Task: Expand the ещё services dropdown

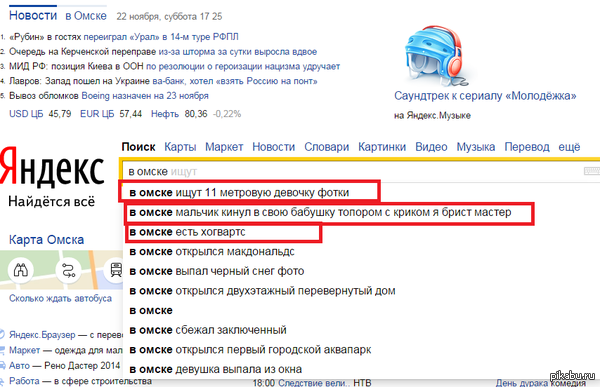Action: [x=569, y=147]
